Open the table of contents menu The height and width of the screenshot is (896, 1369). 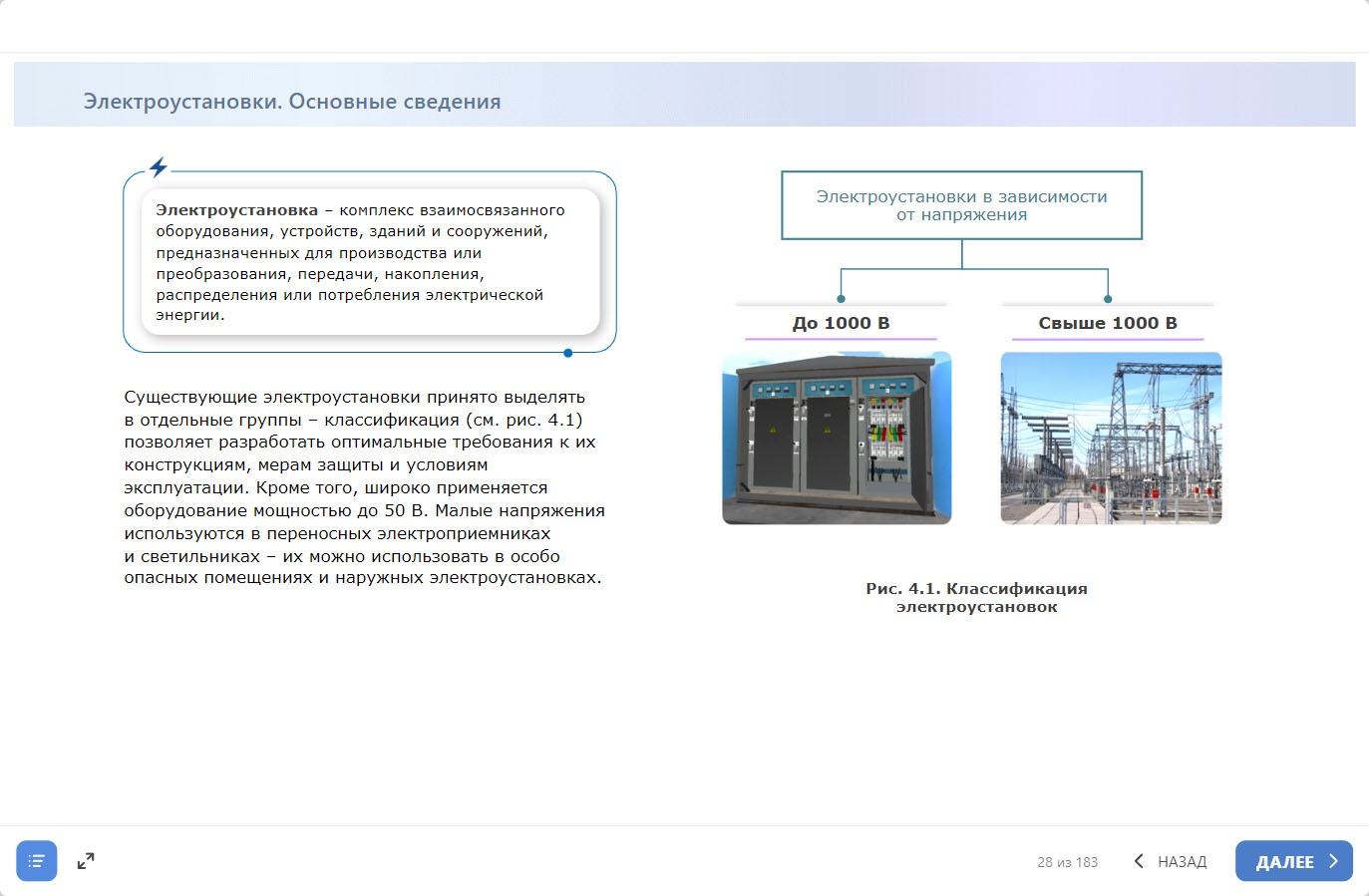click(x=37, y=861)
